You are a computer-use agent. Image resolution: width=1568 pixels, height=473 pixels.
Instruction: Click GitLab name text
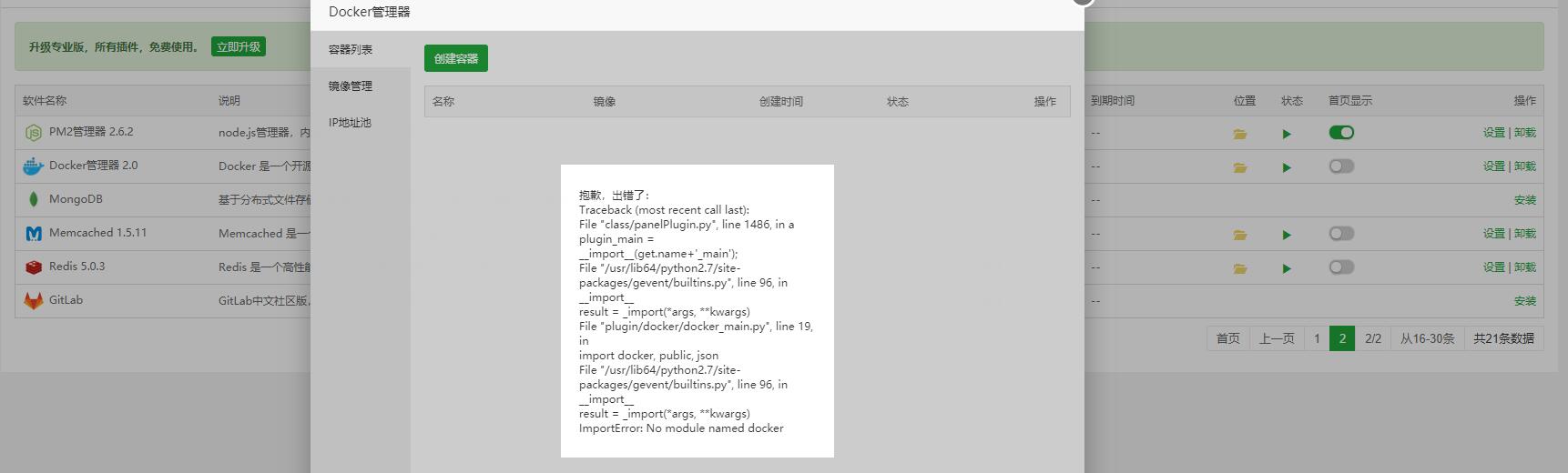tap(66, 300)
